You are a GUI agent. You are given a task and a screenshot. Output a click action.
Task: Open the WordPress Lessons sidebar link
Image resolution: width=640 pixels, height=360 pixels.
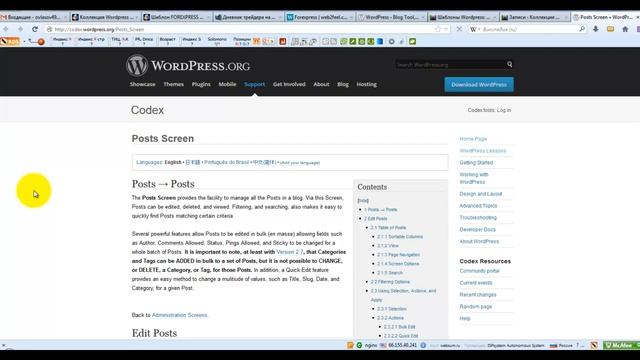(482, 151)
